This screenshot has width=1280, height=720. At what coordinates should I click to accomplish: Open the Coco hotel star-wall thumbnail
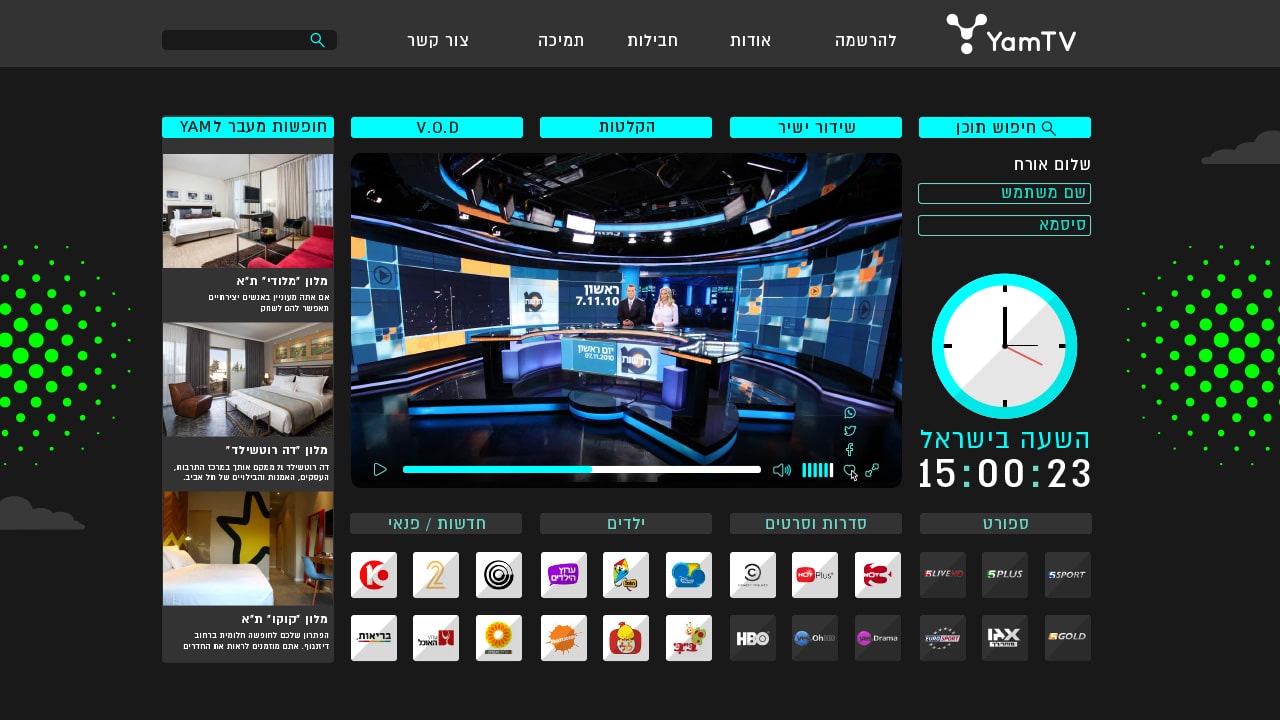coord(248,548)
